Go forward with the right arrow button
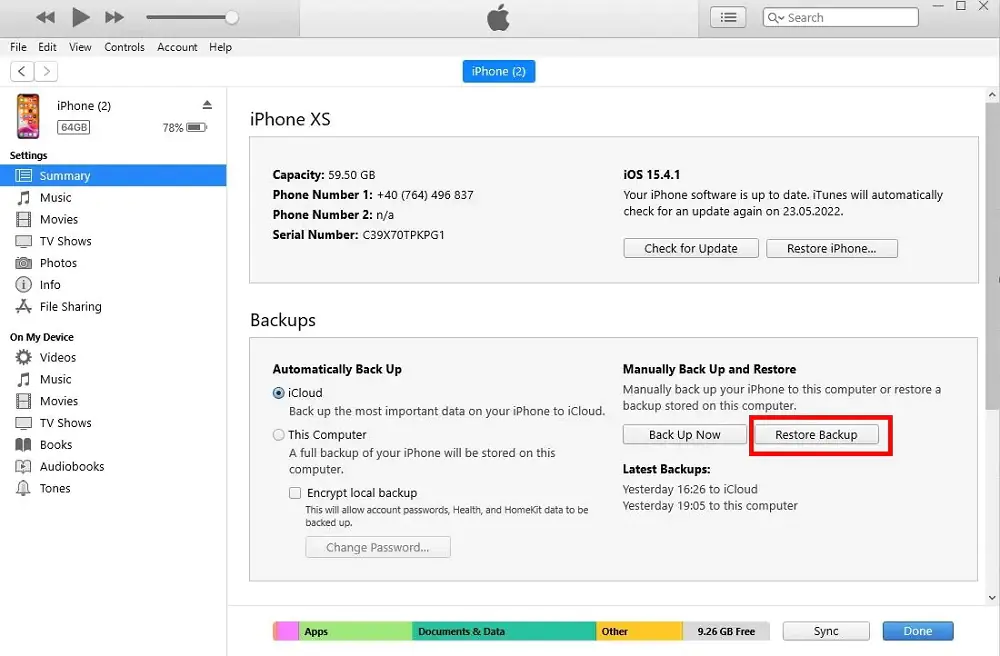The image size is (1000, 656). click(x=46, y=71)
